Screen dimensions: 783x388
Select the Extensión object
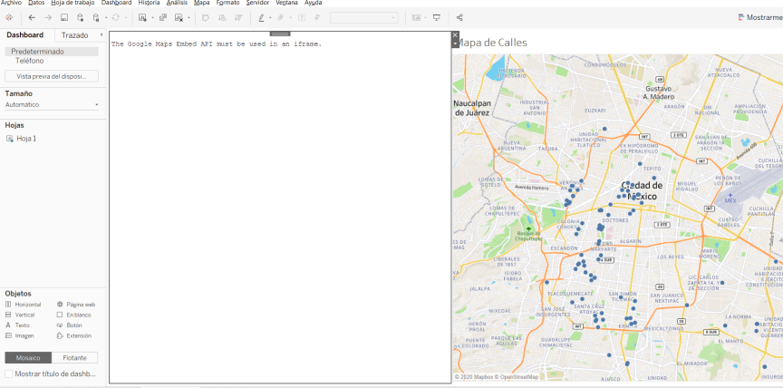[74, 336]
